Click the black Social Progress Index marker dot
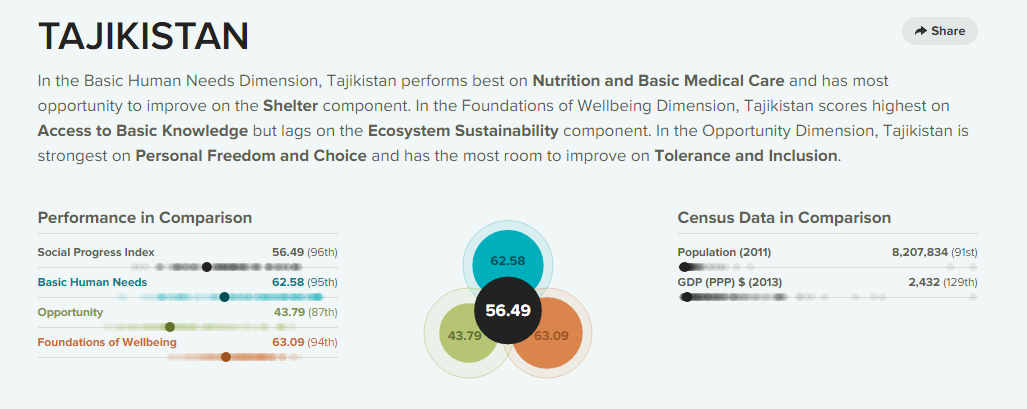The width and height of the screenshot is (1027, 409). [206, 267]
